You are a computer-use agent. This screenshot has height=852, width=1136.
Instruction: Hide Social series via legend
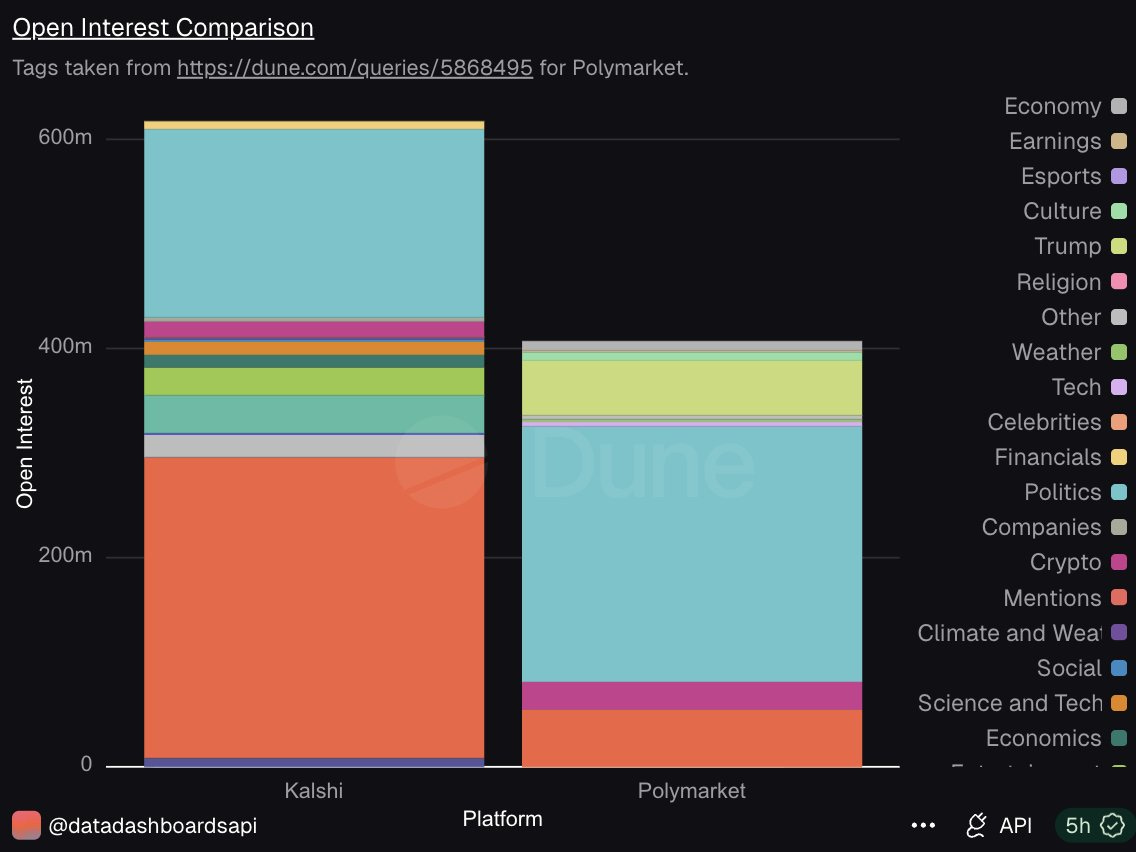point(1082,668)
